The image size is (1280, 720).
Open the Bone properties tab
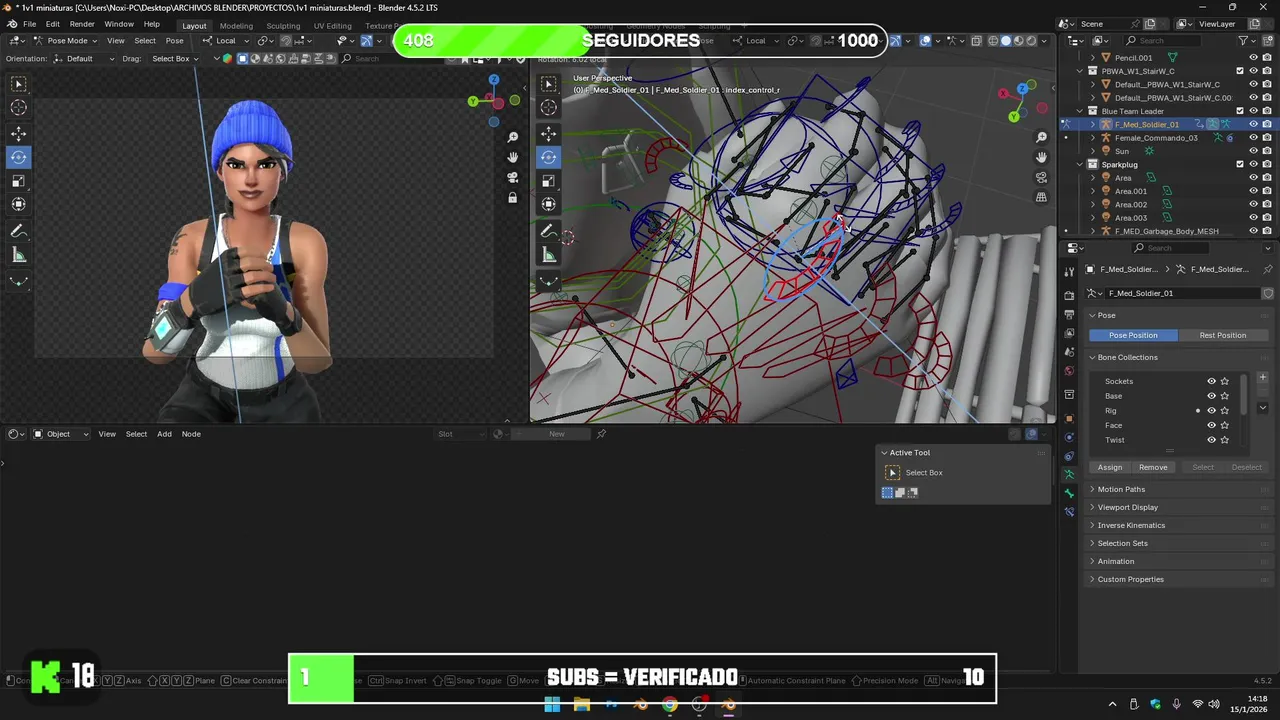tap(1069, 493)
